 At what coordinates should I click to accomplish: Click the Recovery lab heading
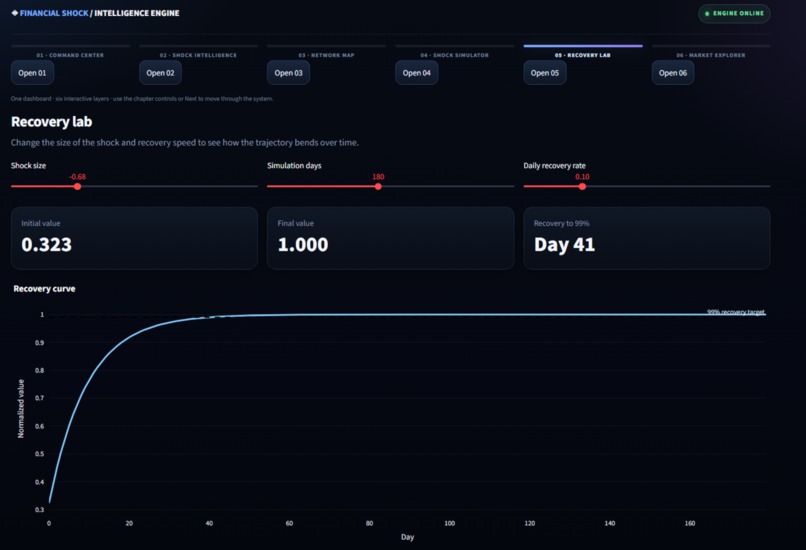51,122
